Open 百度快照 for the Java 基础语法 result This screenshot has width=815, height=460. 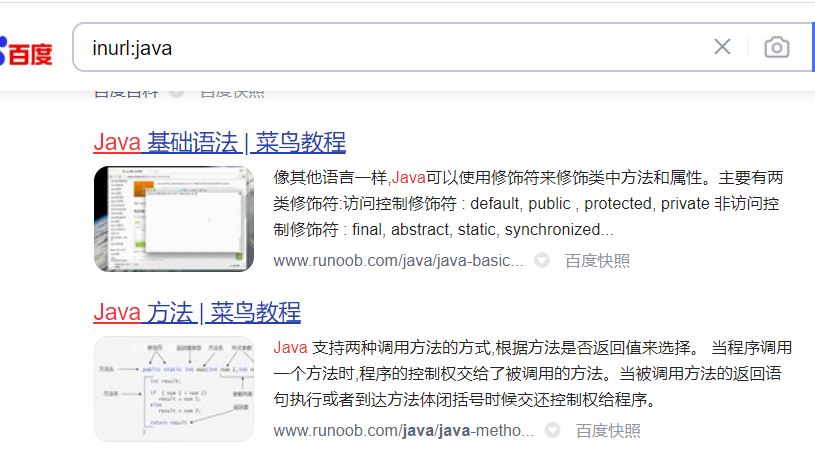click(x=597, y=260)
